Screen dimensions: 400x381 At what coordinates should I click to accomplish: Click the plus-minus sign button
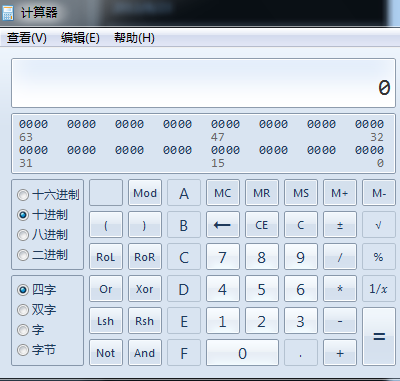(340, 225)
